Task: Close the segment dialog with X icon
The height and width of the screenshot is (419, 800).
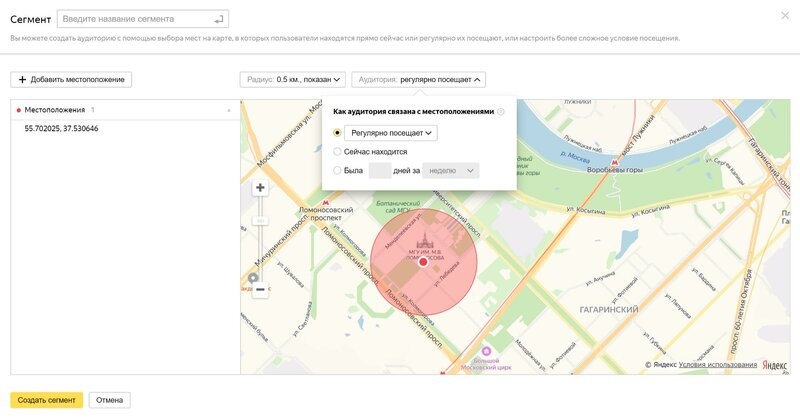Action: click(x=785, y=16)
